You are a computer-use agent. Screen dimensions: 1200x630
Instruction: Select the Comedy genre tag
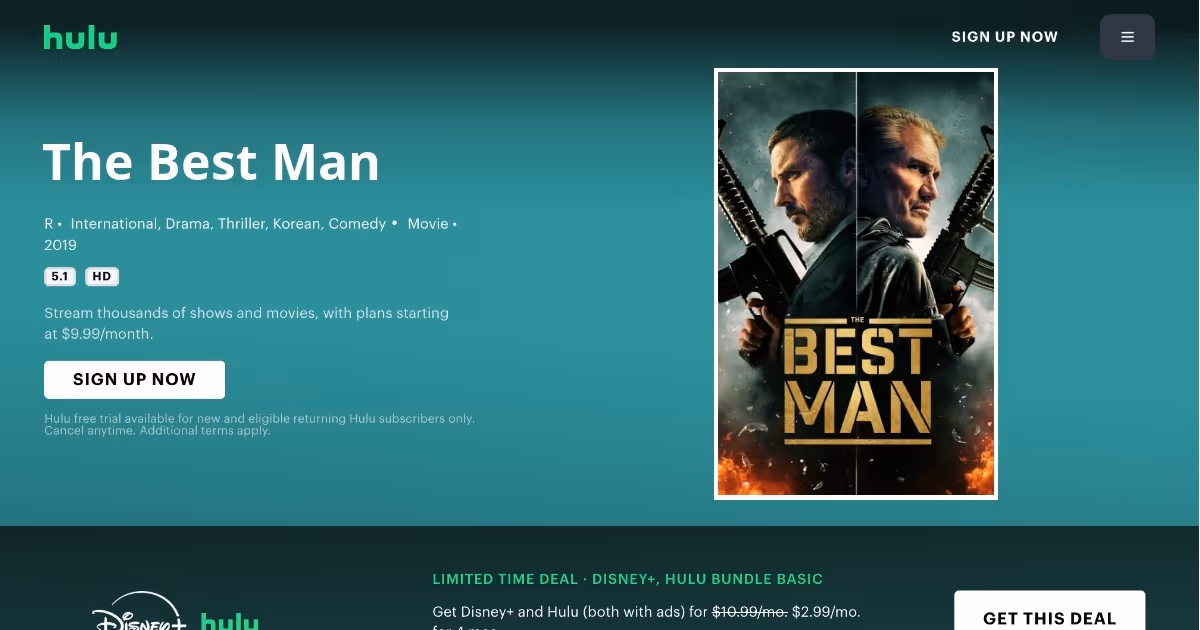tap(357, 224)
